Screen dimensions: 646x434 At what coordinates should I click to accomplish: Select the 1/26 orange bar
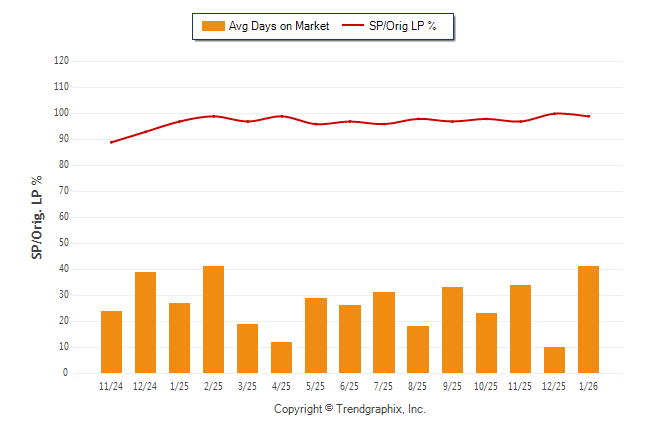pyautogui.click(x=588, y=320)
